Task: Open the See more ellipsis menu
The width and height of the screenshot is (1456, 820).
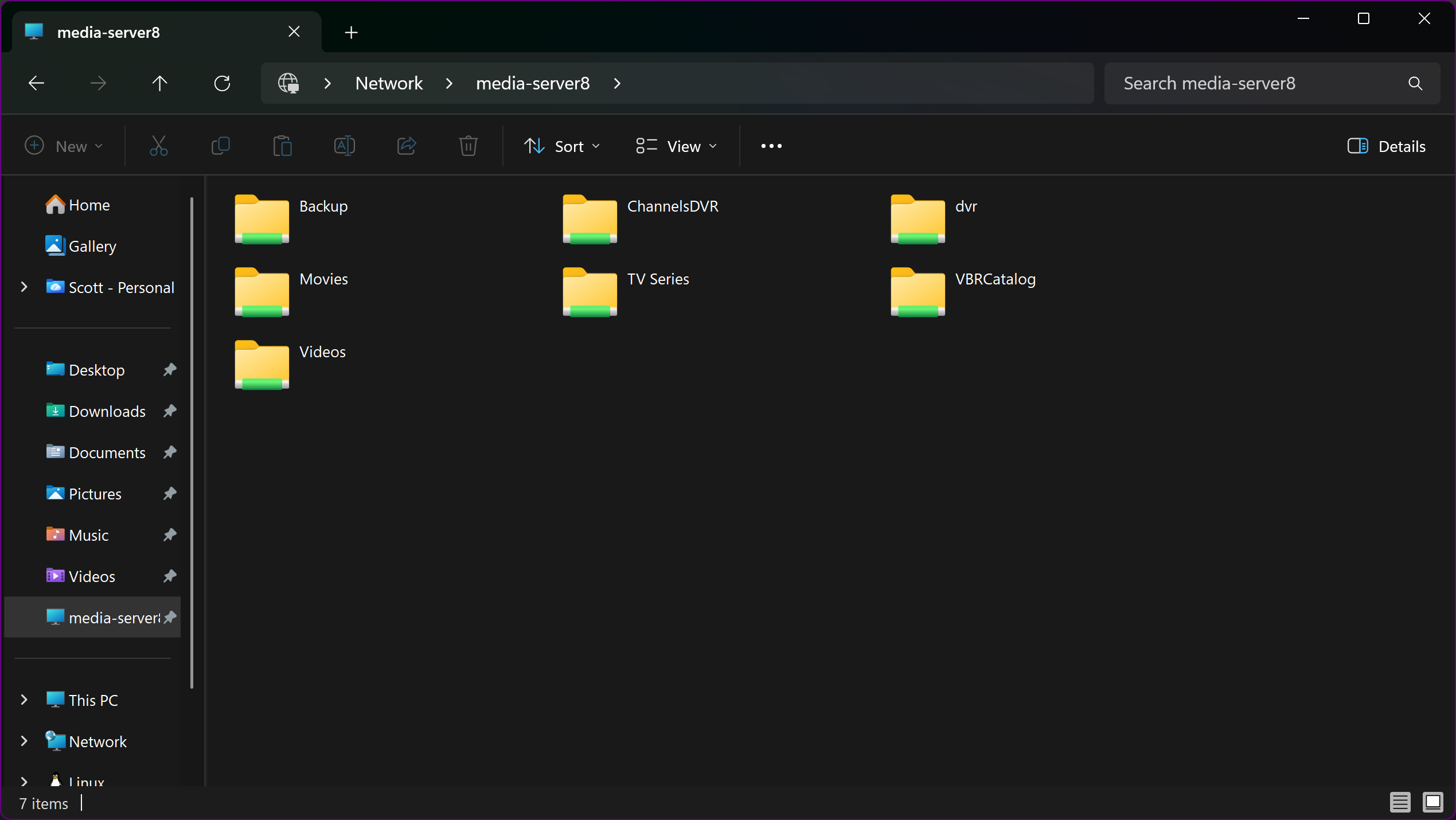Action: click(x=771, y=146)
